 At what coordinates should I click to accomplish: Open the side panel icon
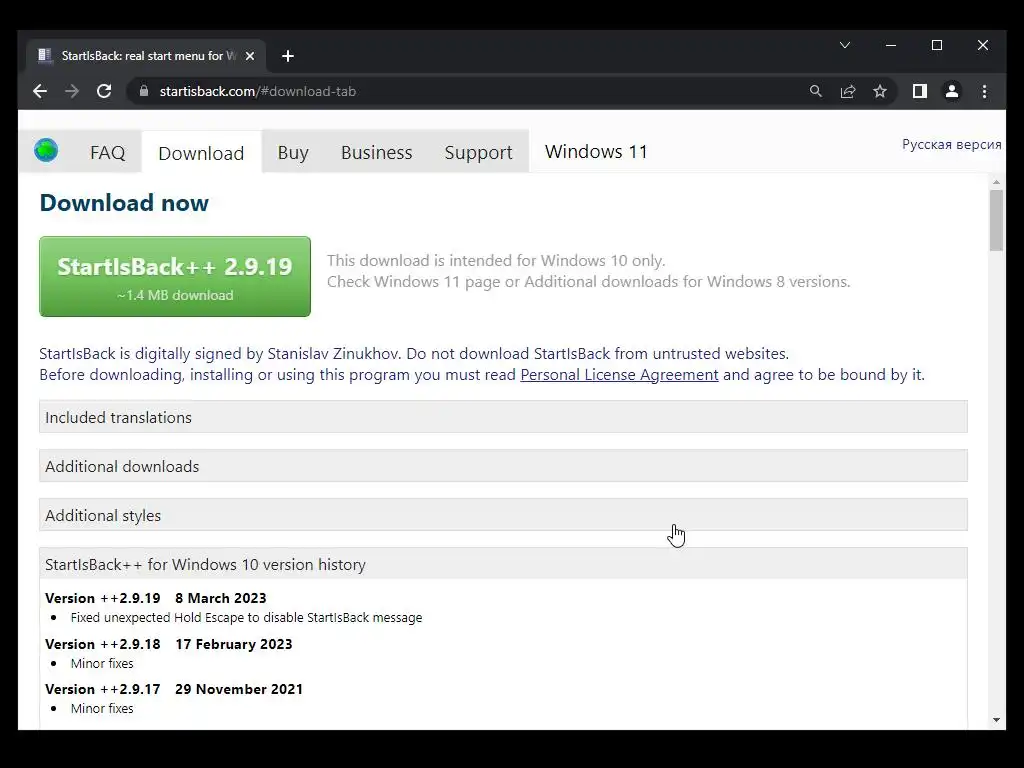[920, 91]
